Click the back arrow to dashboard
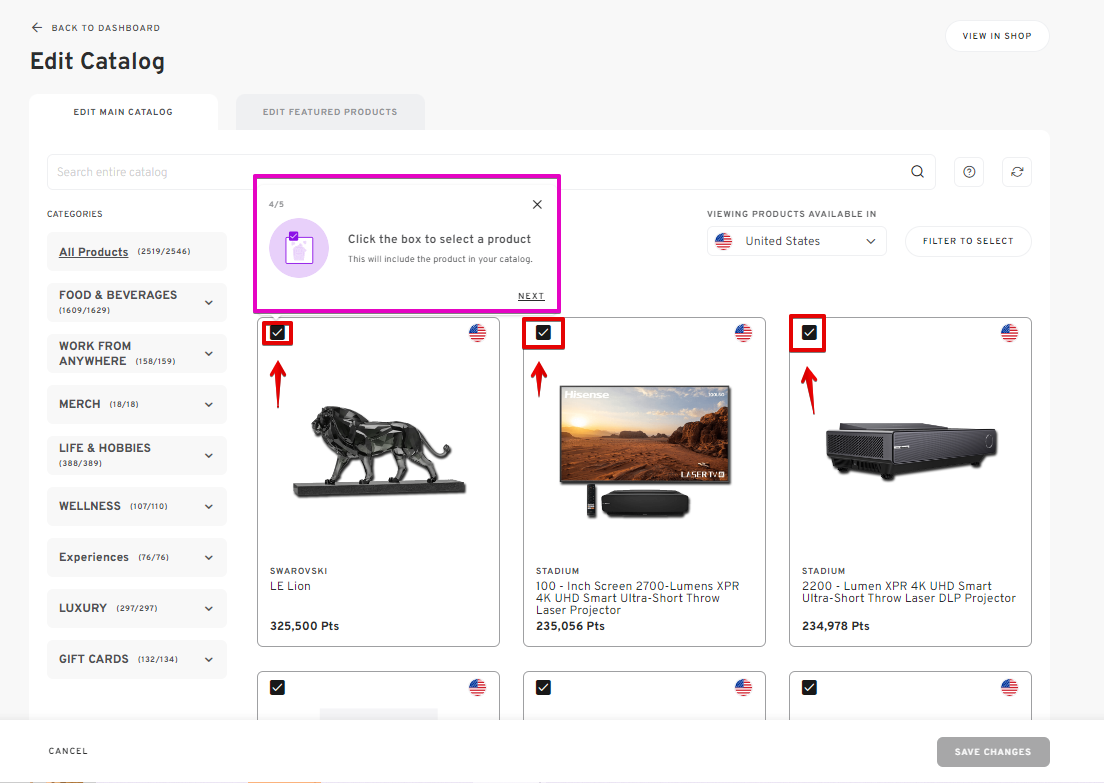Screen dimensions: 1104x783 pos(37,27)
